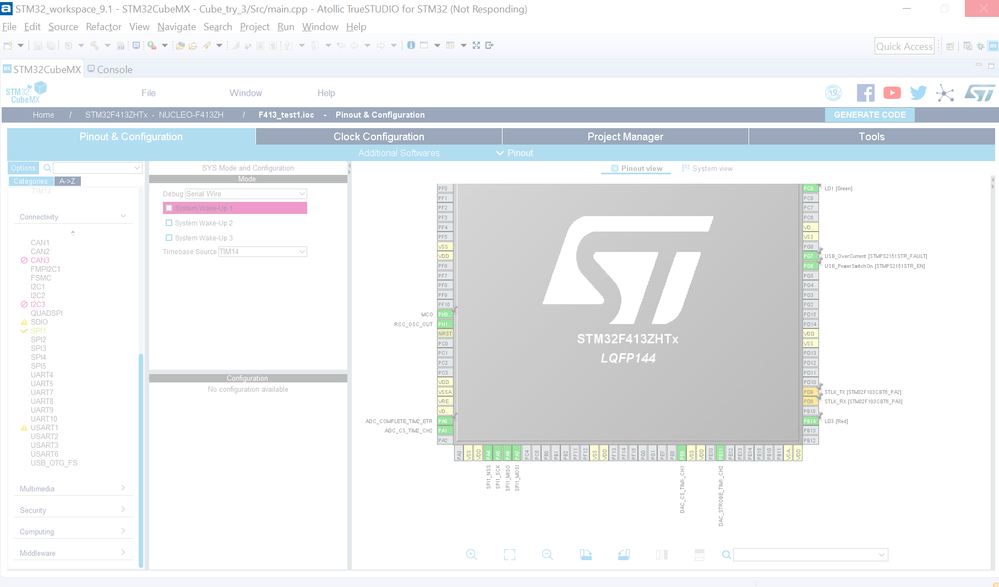This screenshot has height=587, width=999.
Task: Click Additional Softwares
Action: pos(399,153)
